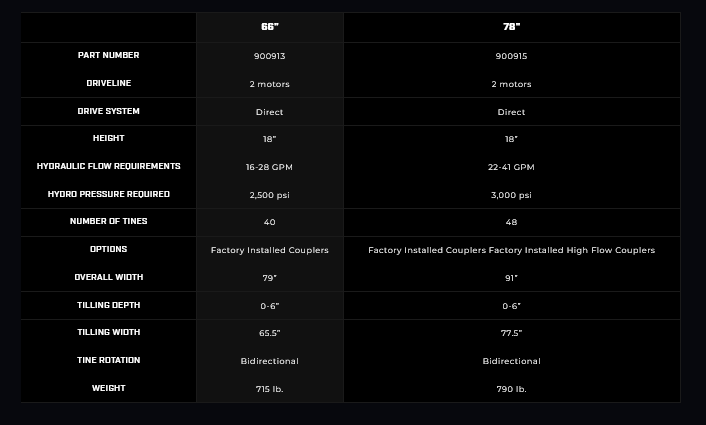This screenshot has width=706, height=425.
Task: Click the Hydraulic Flow Requirements label
Action: click(x=108, y=166)
